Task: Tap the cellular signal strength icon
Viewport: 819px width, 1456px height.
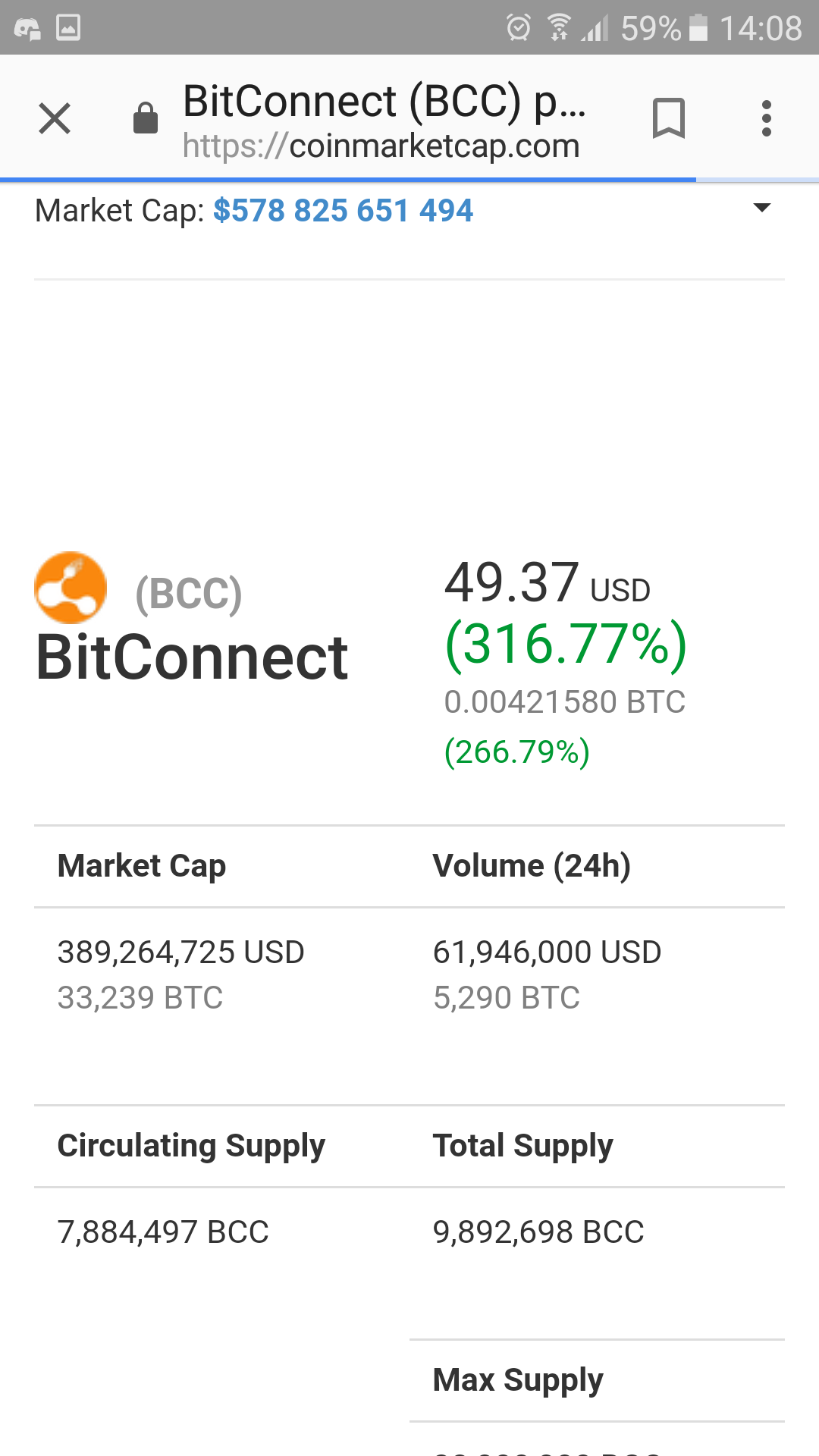Action: [x=596, y=28]
